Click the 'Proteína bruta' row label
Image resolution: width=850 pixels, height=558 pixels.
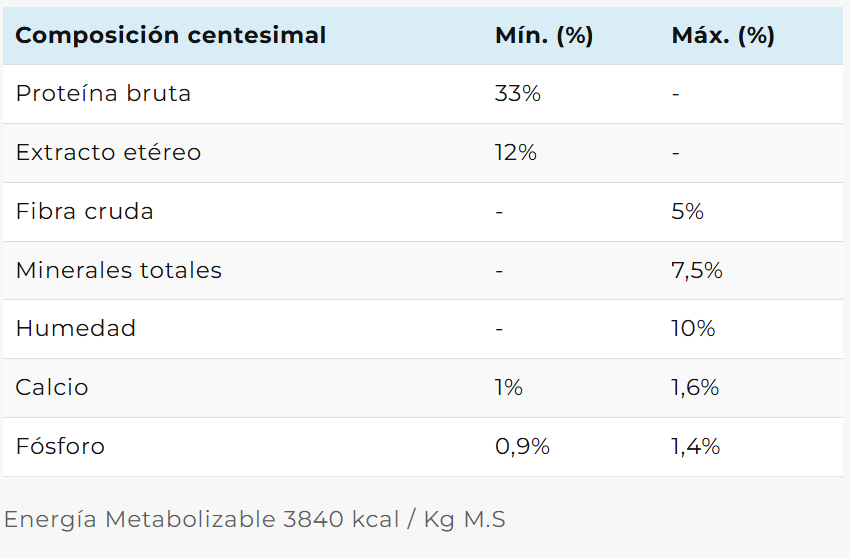(x=103, y=94)
